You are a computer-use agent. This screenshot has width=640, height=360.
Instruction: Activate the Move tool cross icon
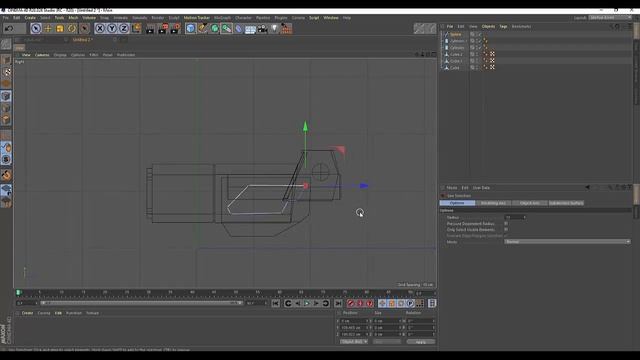coord(48,28)
